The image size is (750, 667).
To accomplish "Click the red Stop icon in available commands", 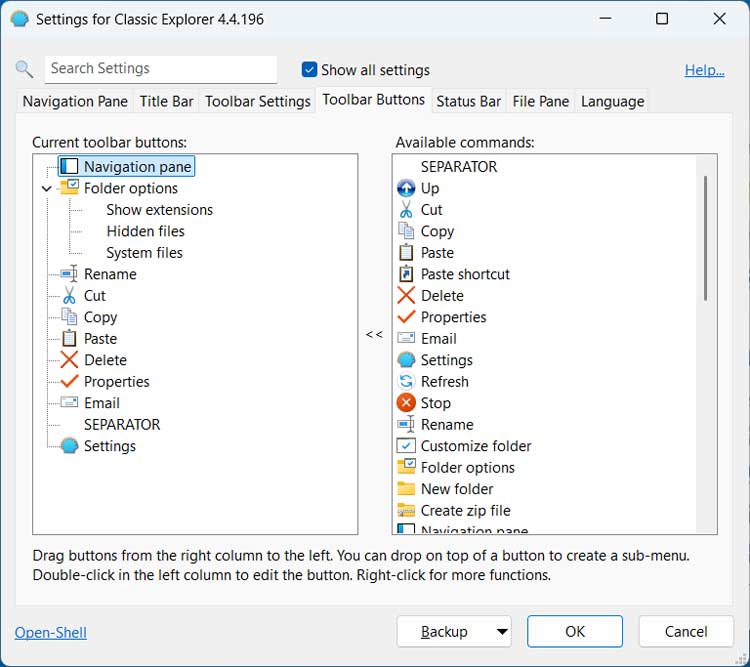I will (x=406, y=403).
